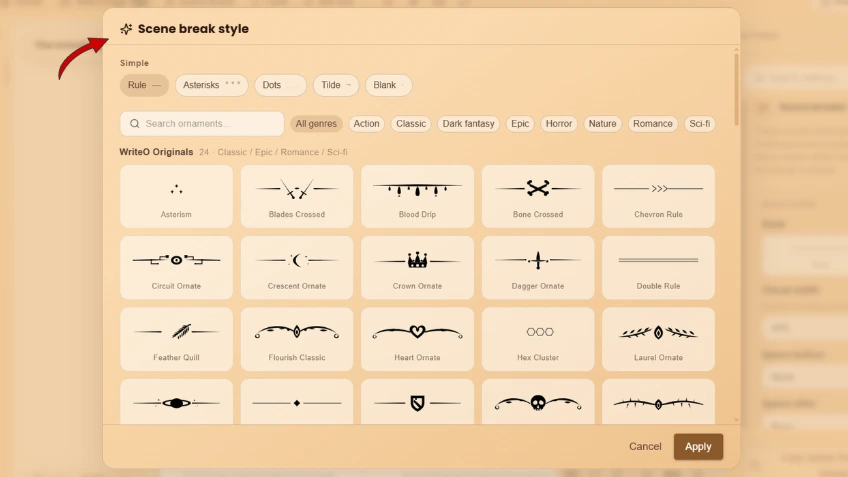Filter ornaments by Romance genre
848x477 pixels.
(653, 124)
